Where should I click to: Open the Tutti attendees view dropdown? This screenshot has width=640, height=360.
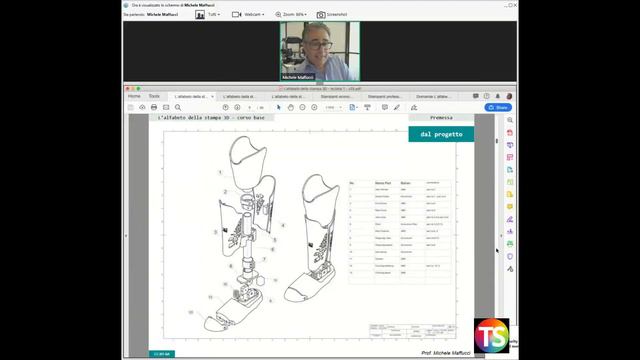[x=208, y=15]
